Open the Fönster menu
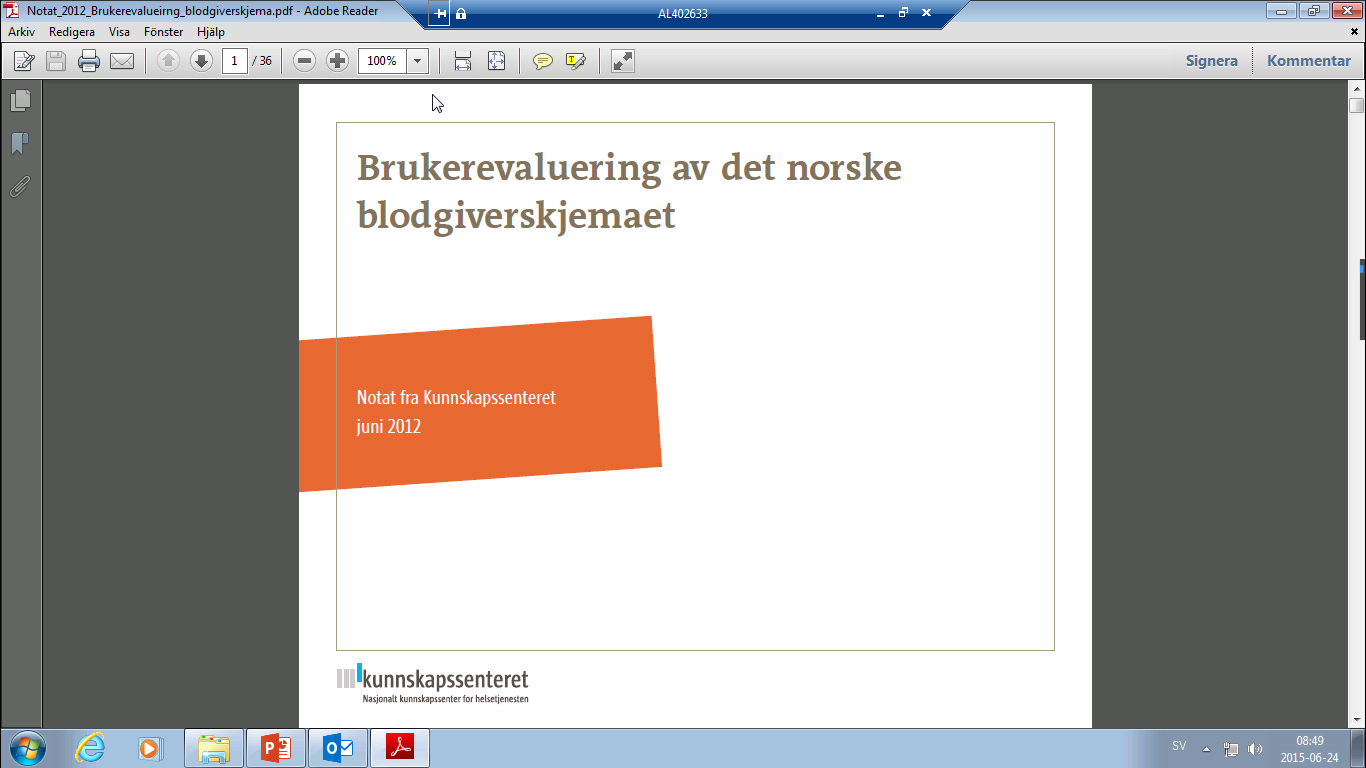Viewport: 1366px width, 768px height. [163, 32]
